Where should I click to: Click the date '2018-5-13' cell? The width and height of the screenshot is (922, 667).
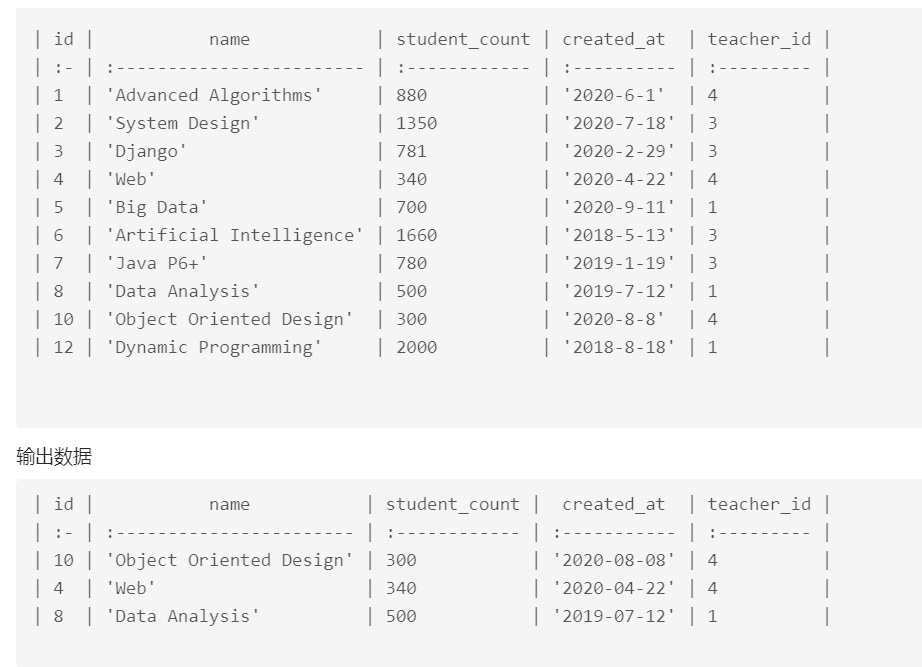pyautogui.click(x=619, y=235)
